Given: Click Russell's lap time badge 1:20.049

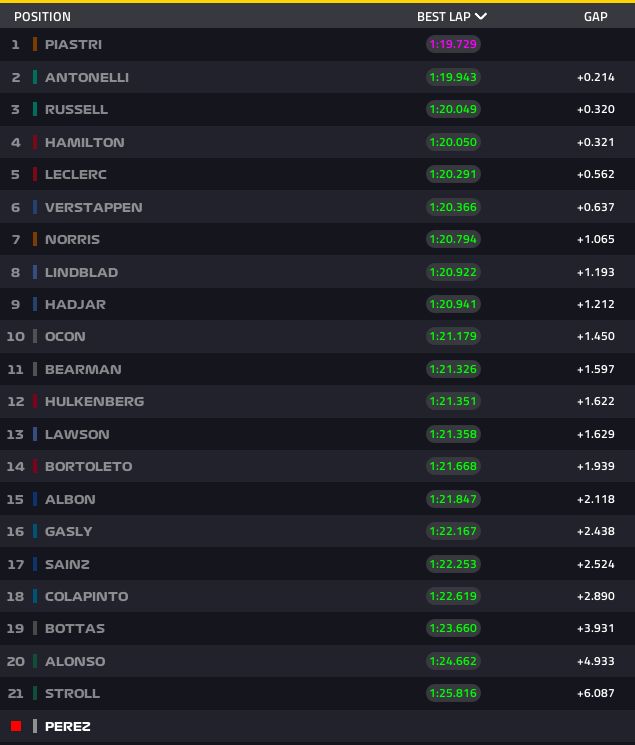Looking at the screenshot, I should pyautogui.click(x=453, y=109).
